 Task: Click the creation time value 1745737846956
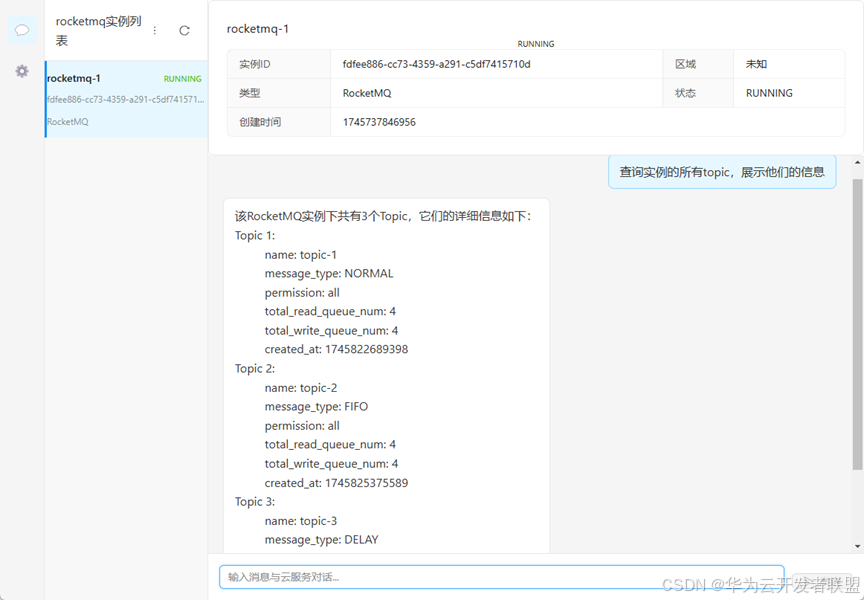[x=379, y=122]
